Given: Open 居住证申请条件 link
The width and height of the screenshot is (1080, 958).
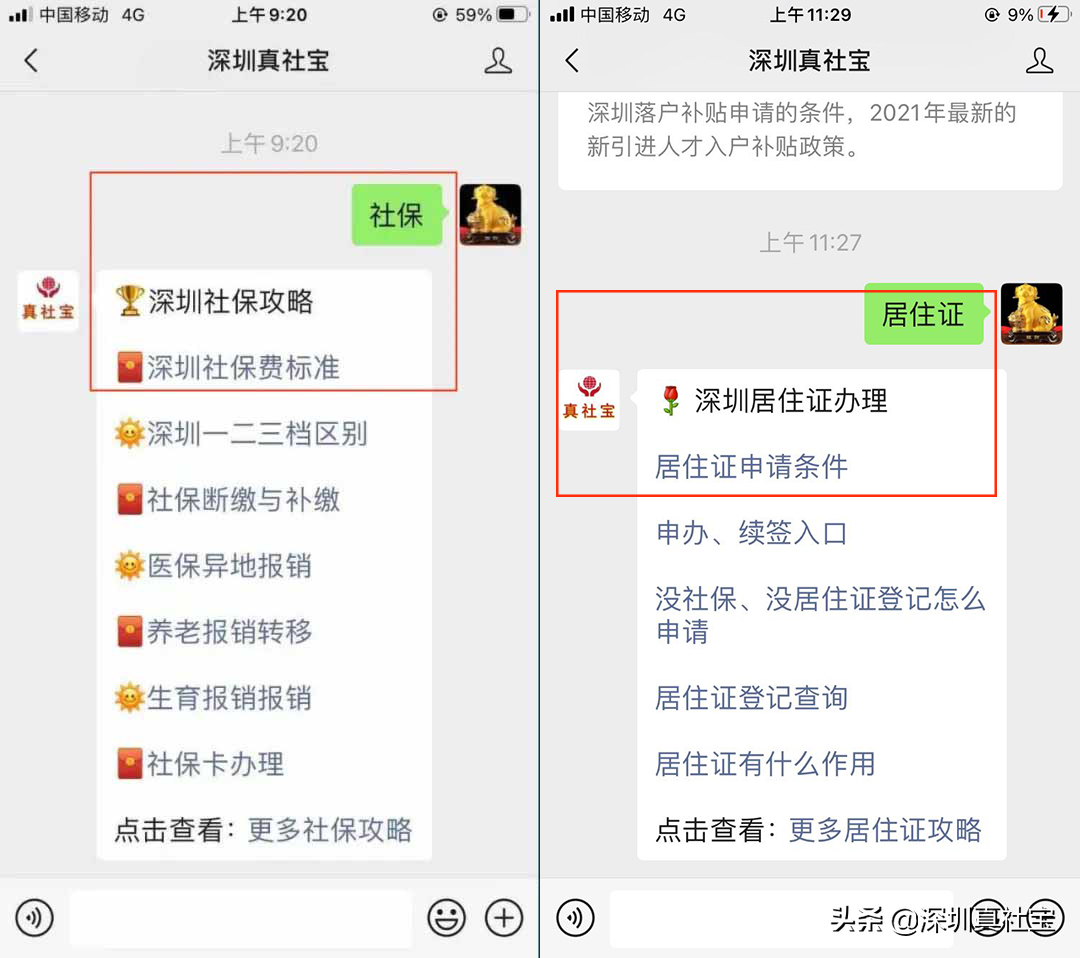Looking at the screenshot, I should coord(751,467).
